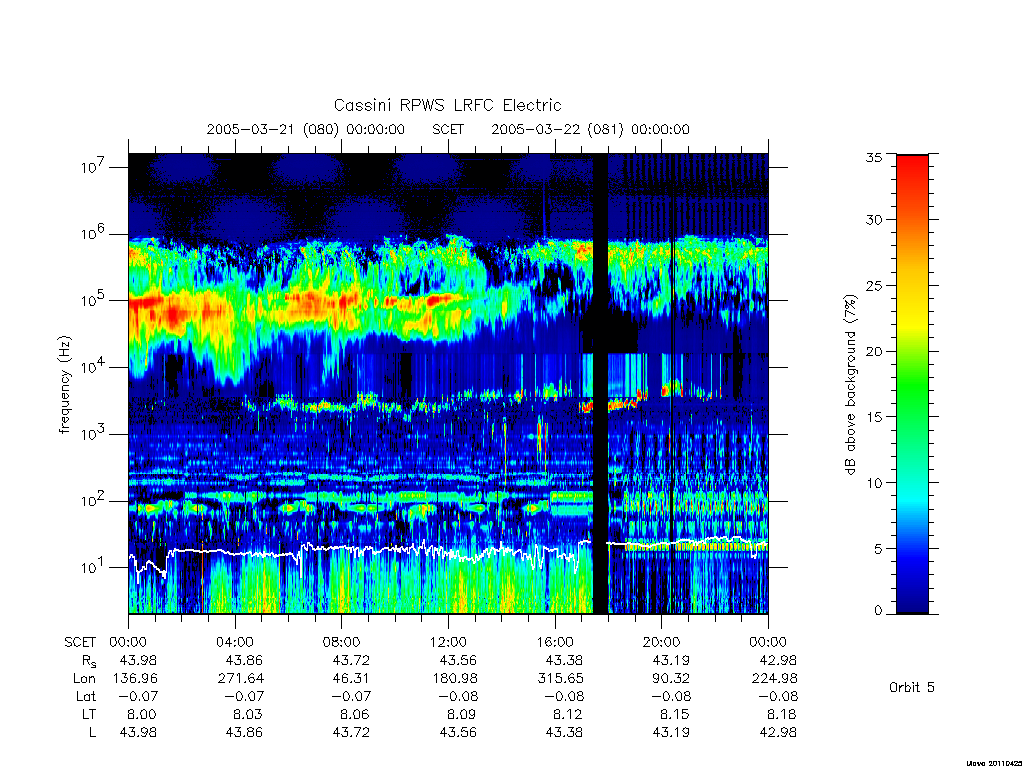The height and width of the screenshot is (768, 1024).
Task: Click the 10^2 frequency tick label
Action: pos(94,501)
